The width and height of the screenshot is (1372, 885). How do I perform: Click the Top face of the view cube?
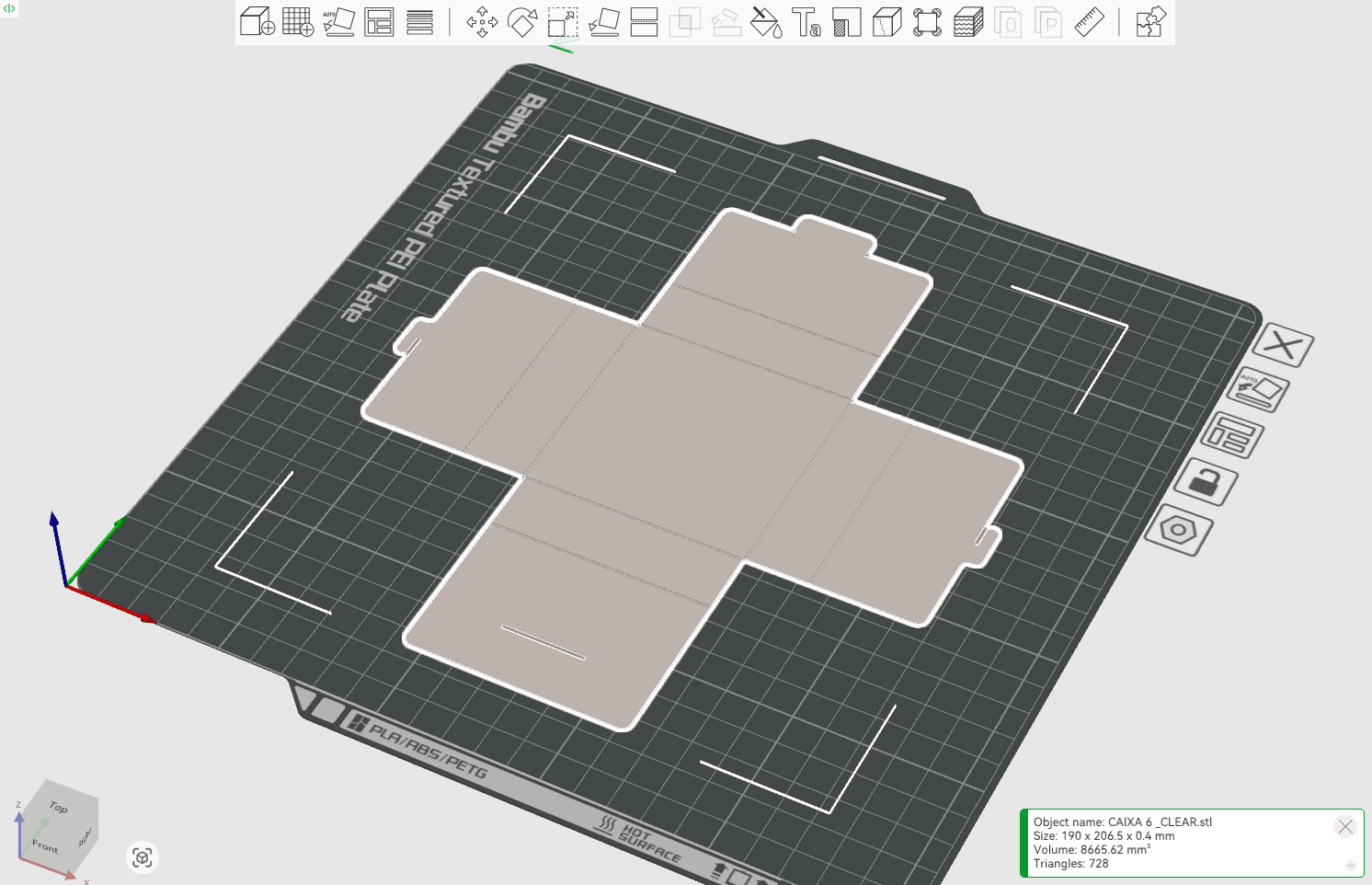[60, 807]
